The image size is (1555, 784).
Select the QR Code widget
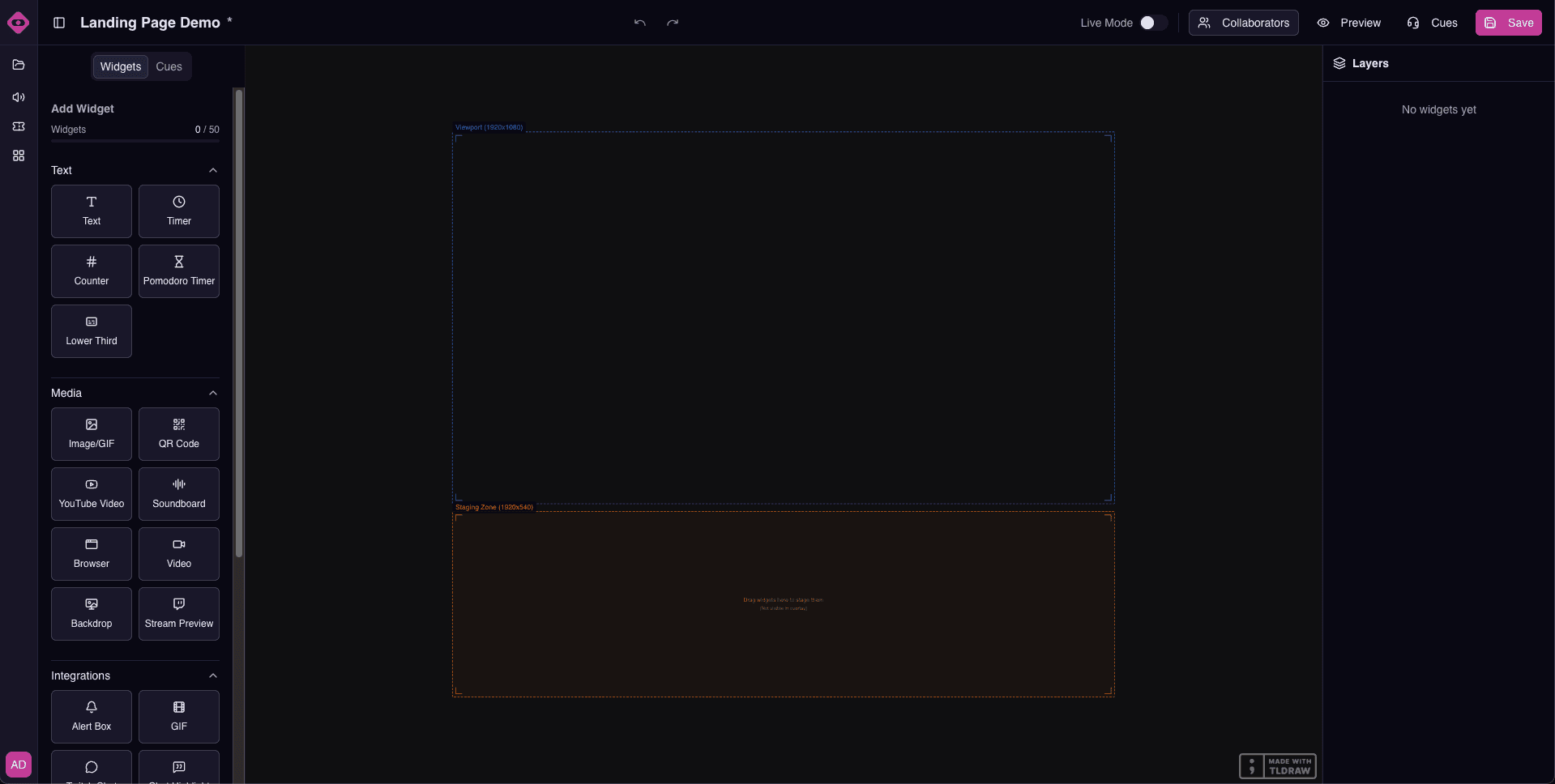178,434
